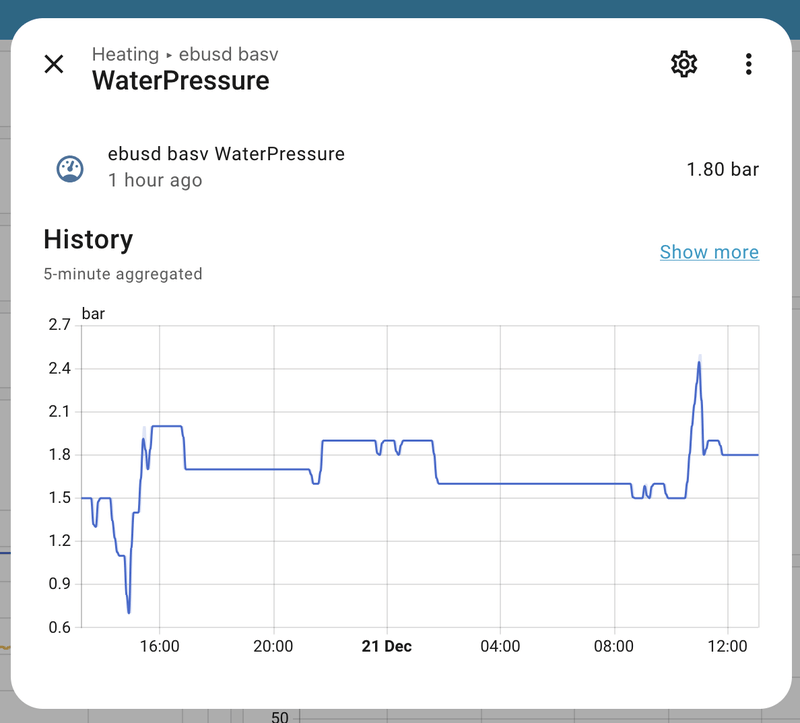Close the WaterPressure dialog
The height and width of the screenshot is (723, 800).
point(54,65)
